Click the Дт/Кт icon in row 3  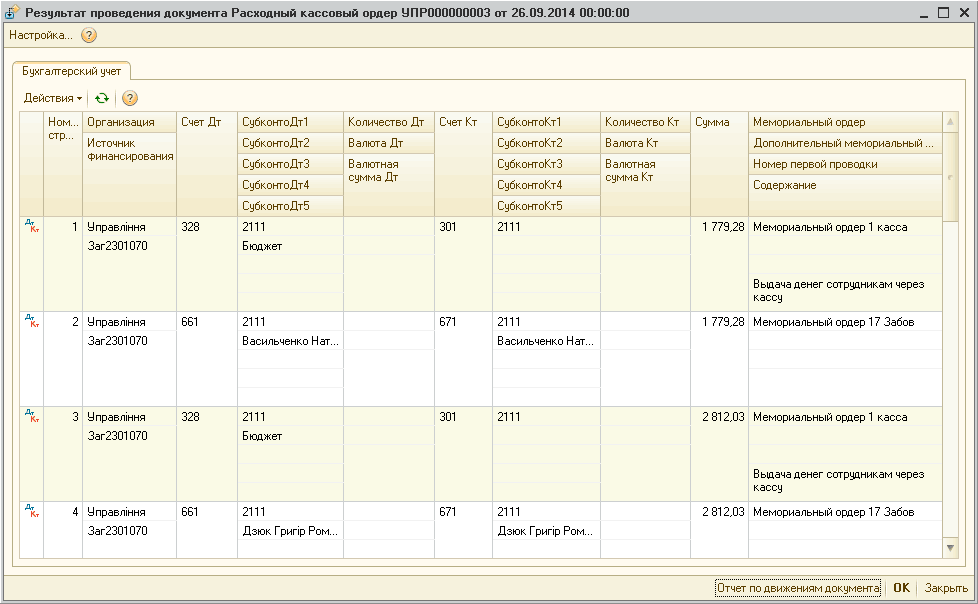[31, 416]
